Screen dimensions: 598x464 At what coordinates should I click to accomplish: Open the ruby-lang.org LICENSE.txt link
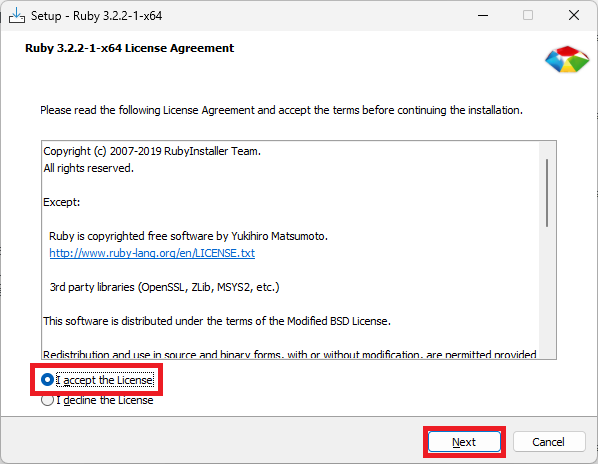152,253
